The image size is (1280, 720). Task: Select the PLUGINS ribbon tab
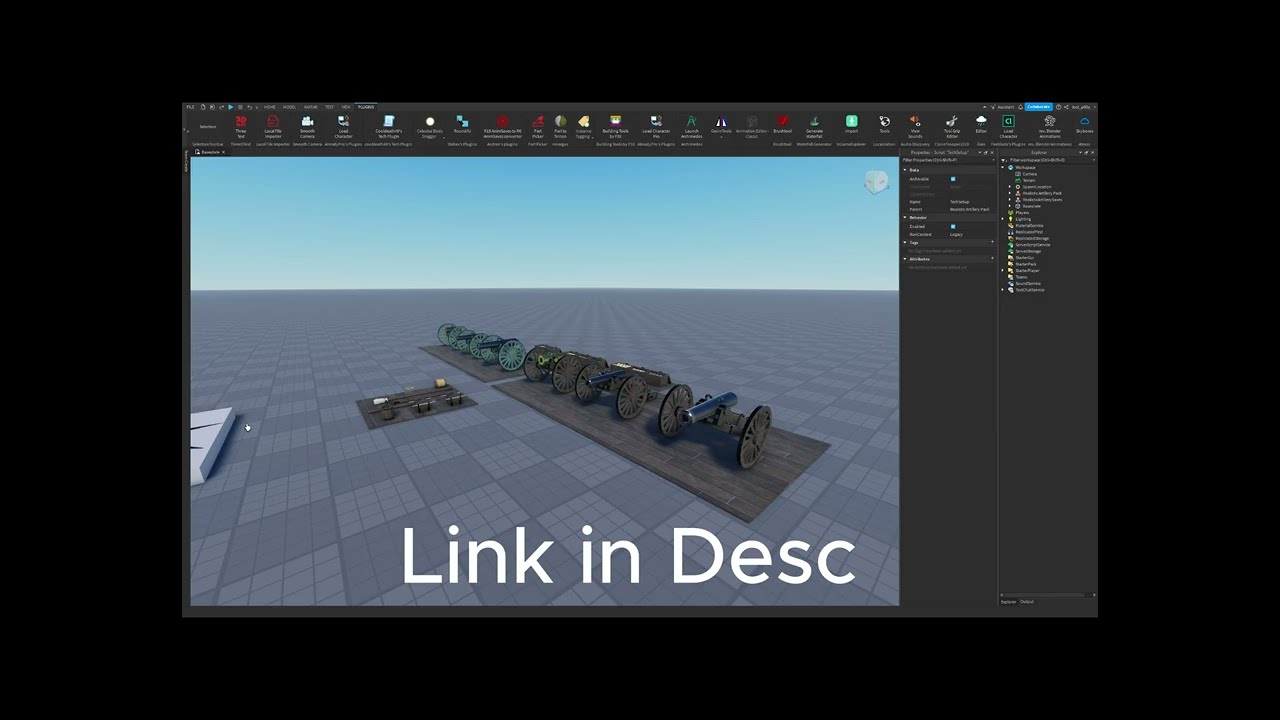coord(366,107)
